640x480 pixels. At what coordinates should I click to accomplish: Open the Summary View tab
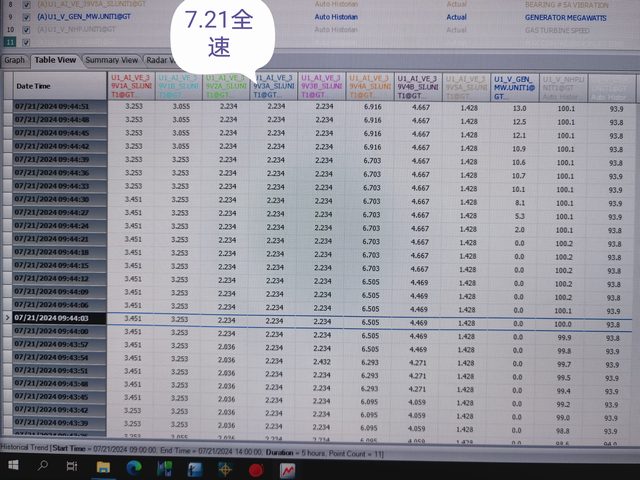[x=111, y=60]
